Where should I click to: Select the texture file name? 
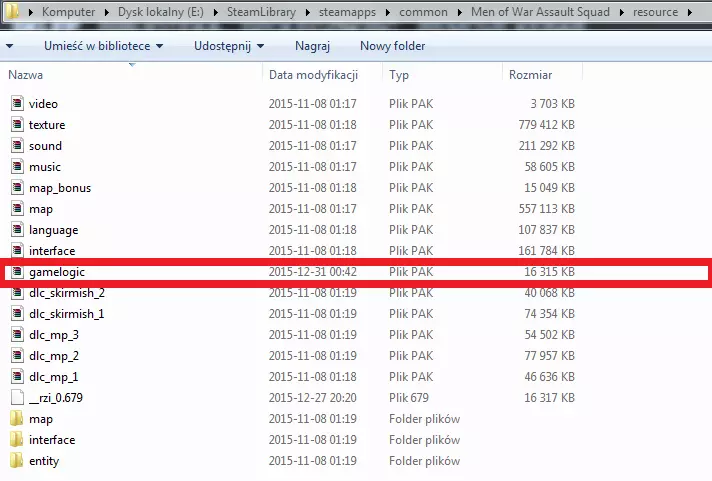pos(47,124)
